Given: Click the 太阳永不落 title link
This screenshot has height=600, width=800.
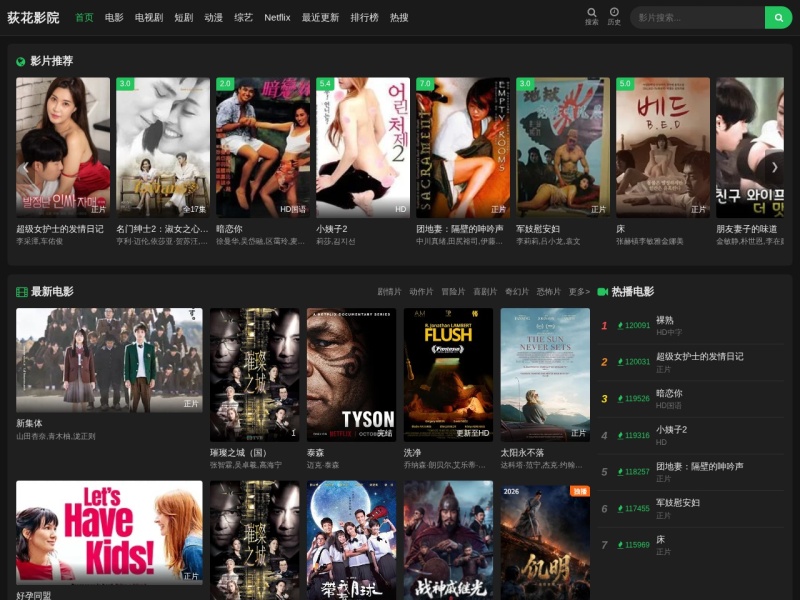Looking at the screenshot, I should pos(522,453).
